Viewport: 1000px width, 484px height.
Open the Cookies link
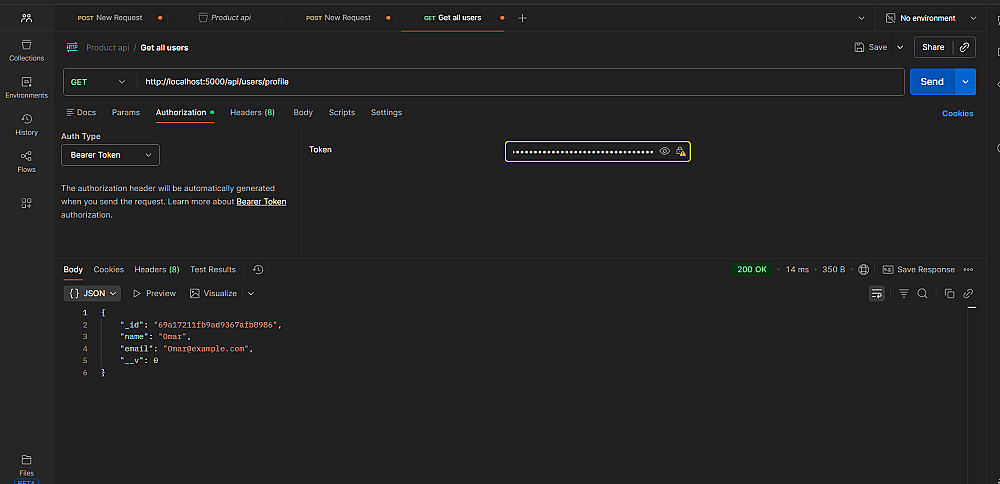point(957,113)
